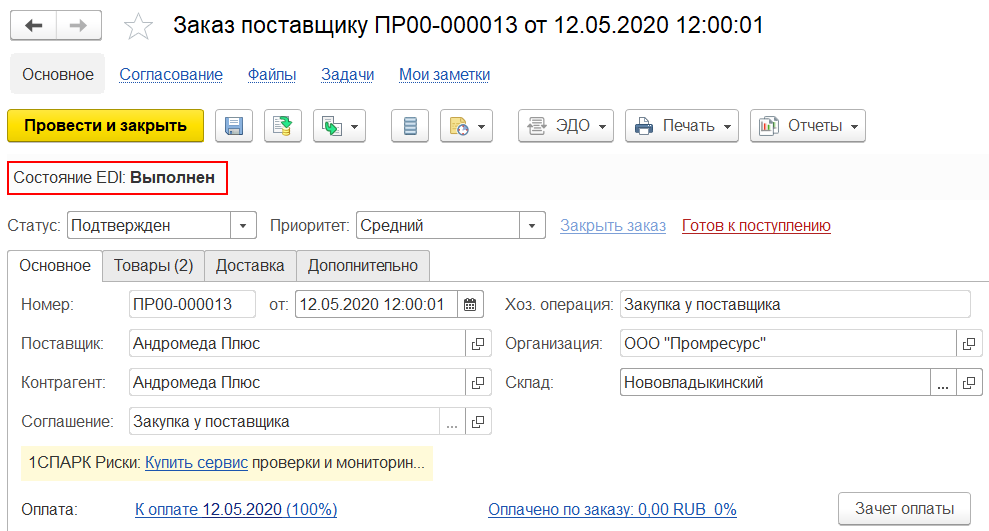
Task: Click into the Номер input field
Action: [193, 304]
